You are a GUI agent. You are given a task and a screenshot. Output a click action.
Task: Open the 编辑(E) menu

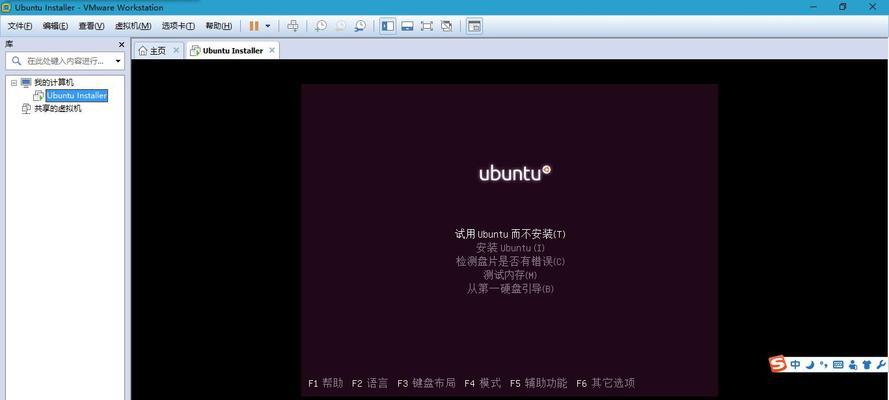(55, 26)
